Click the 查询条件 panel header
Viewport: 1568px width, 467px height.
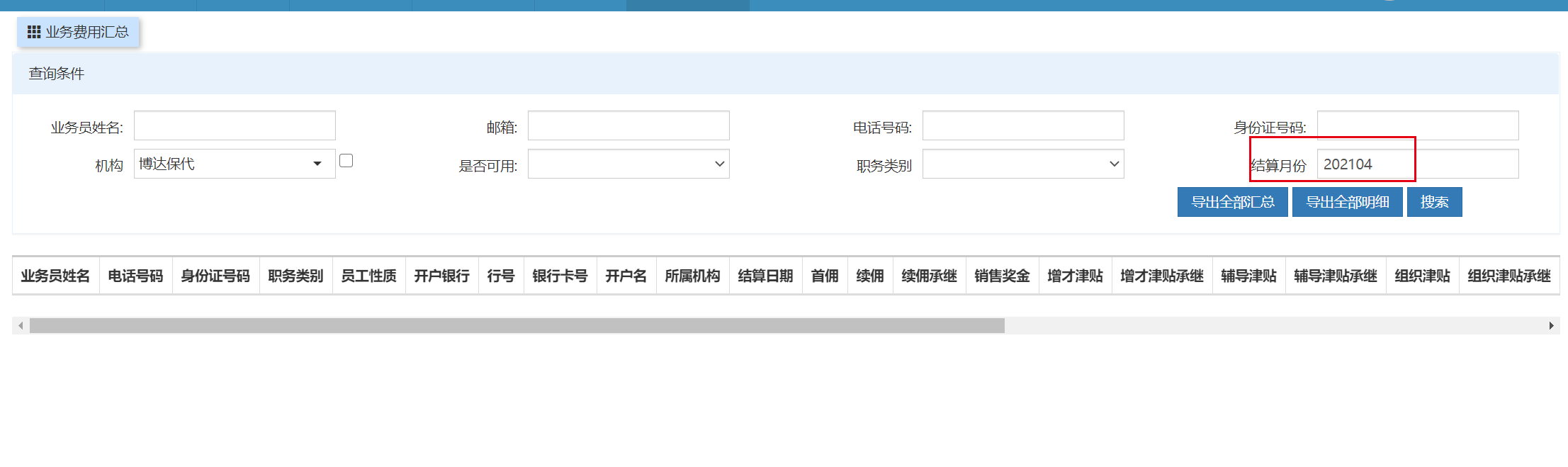pos(785,74)
